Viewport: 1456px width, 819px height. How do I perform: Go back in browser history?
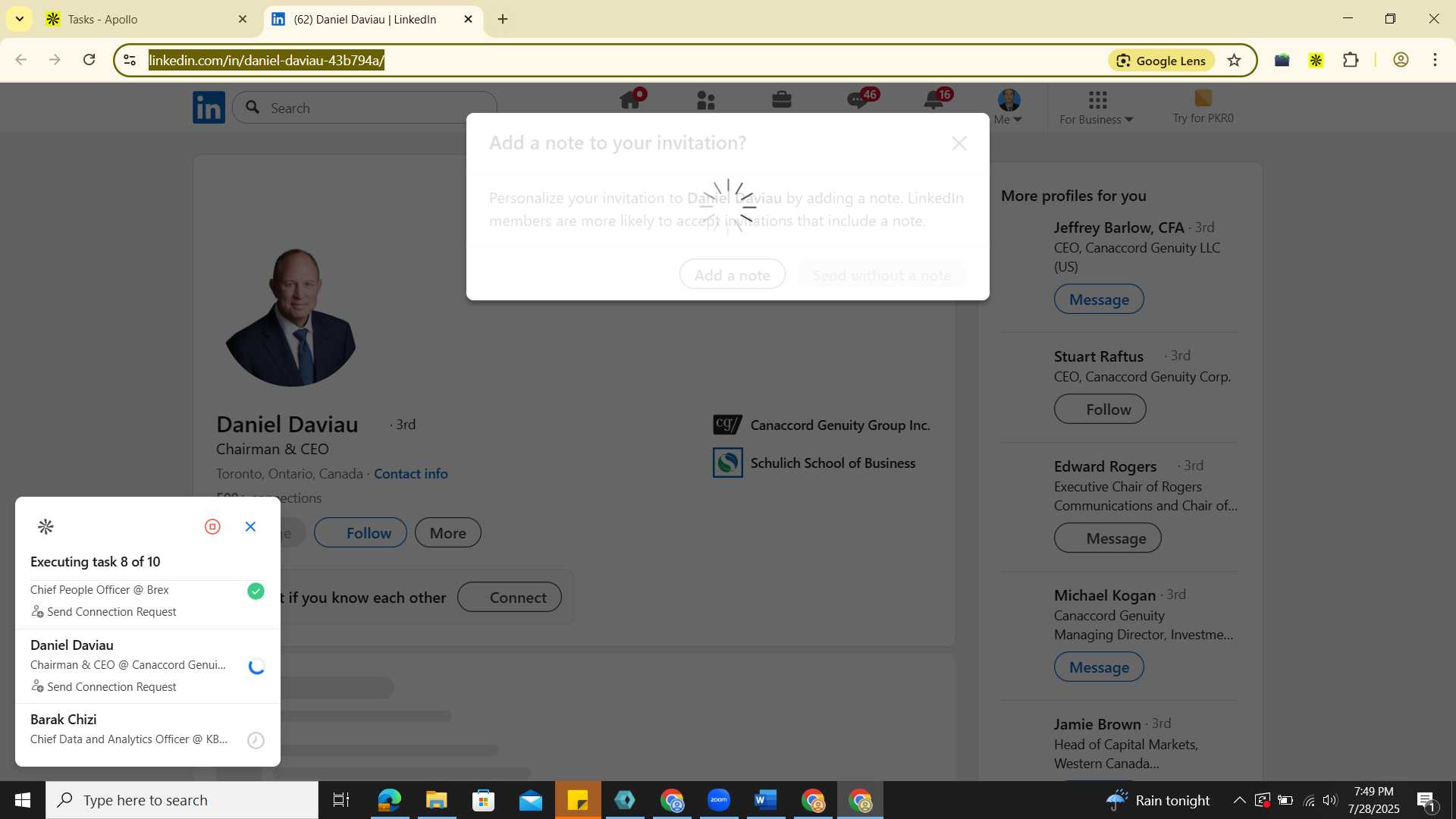point(21,60)
